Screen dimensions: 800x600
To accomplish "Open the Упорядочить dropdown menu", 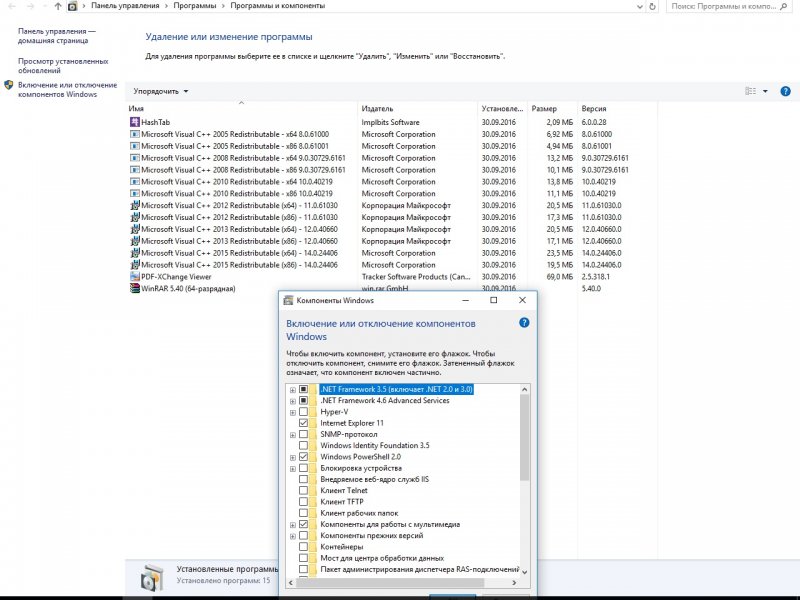I will tap(161, 91).
